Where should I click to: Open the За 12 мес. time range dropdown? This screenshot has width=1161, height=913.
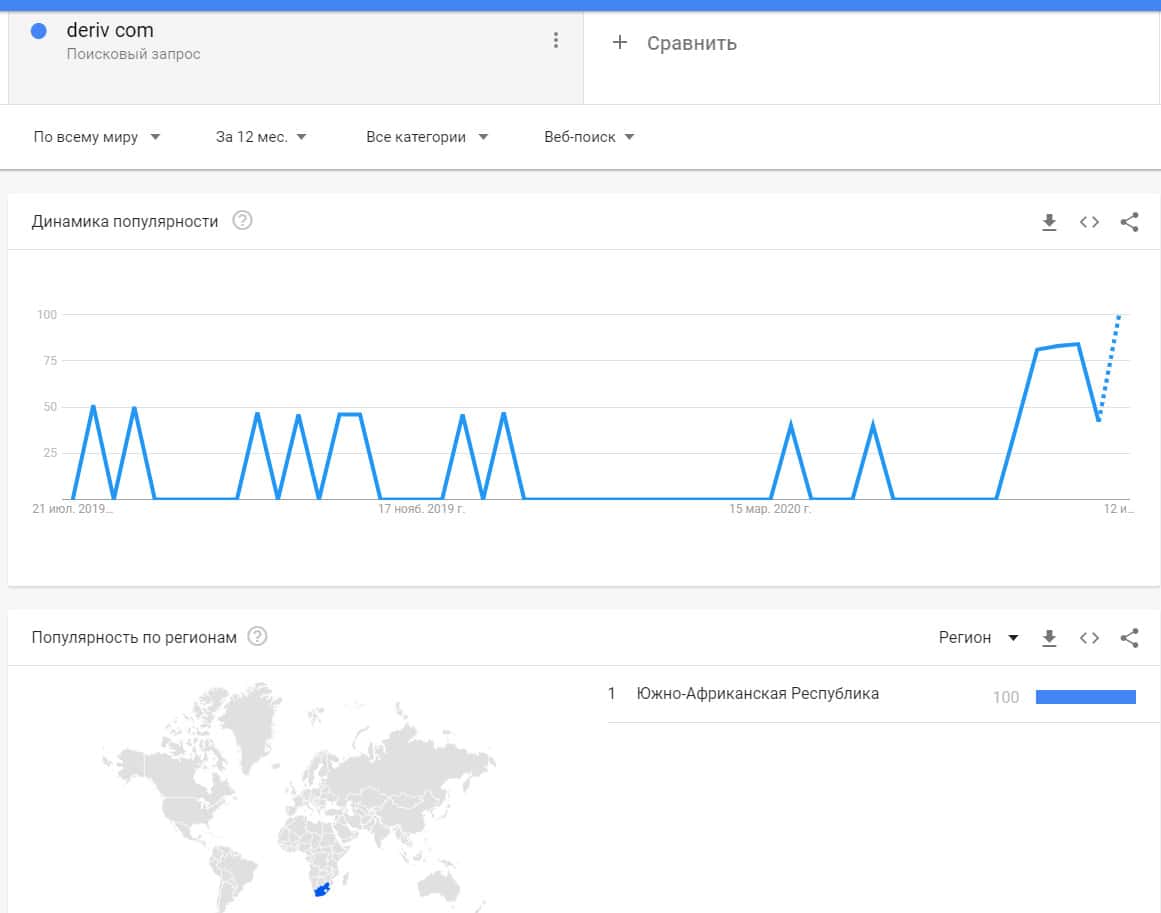point(261,137)
